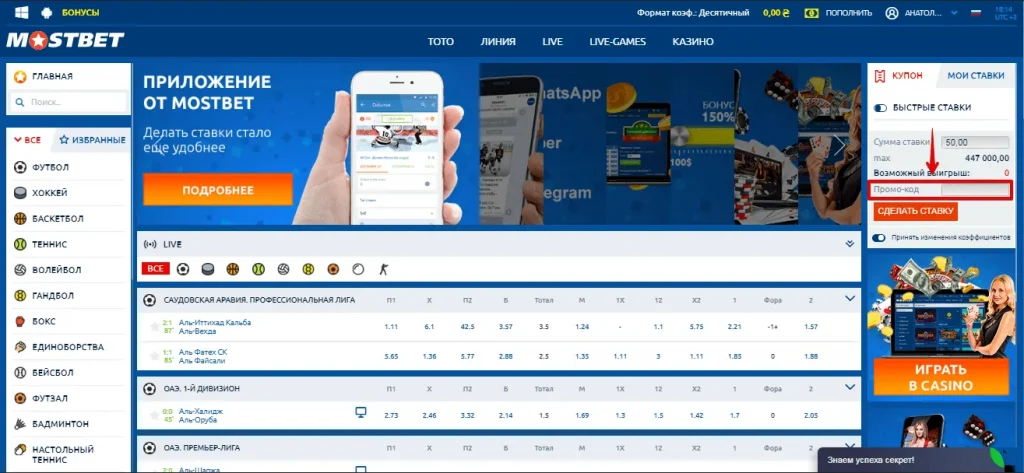Toggle Принять изменения коэффициентов switch
The image size is (1024, 473).
click(879, 238)
